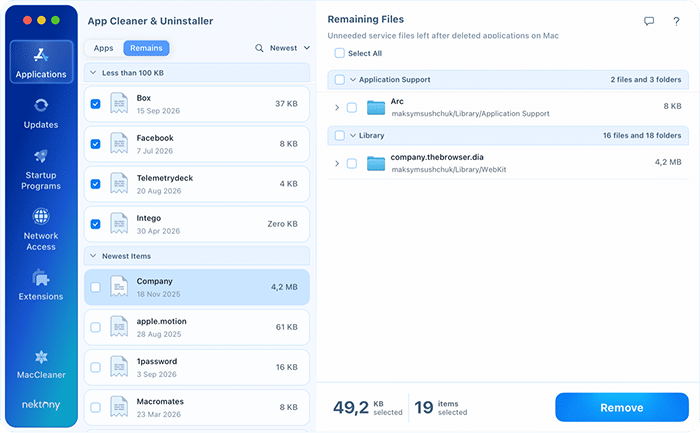The width and height of the screenshot is (700, 433).
Task: Uncheck the Intego checkbox
Action: coord(96,224)
